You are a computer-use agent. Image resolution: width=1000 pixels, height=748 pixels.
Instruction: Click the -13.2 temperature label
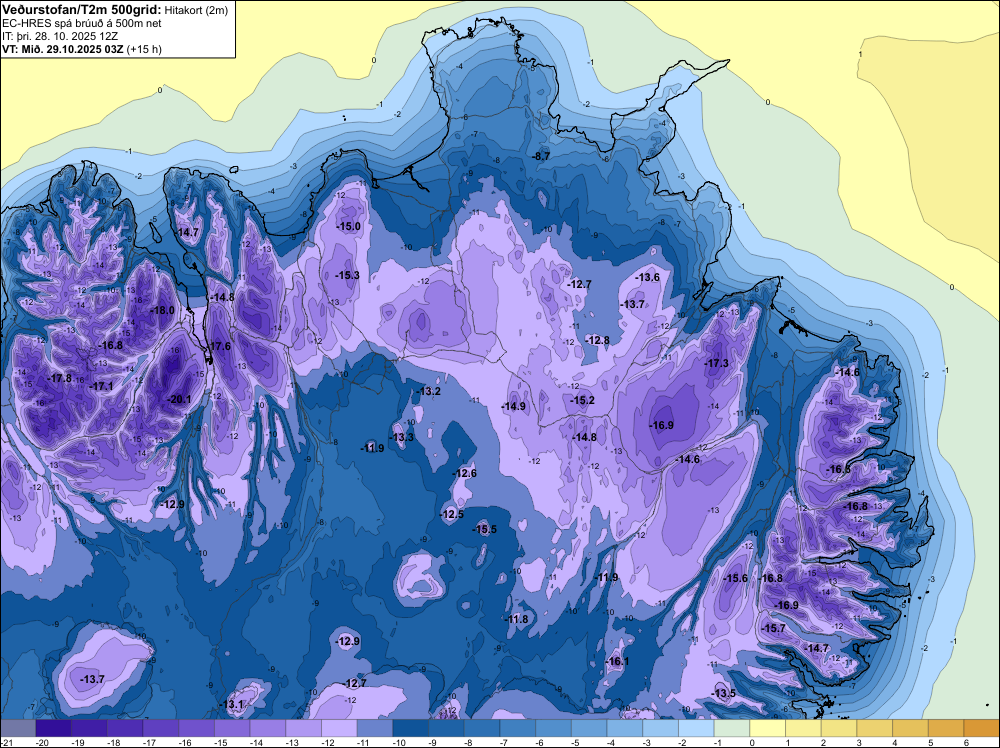click(429, 391)
